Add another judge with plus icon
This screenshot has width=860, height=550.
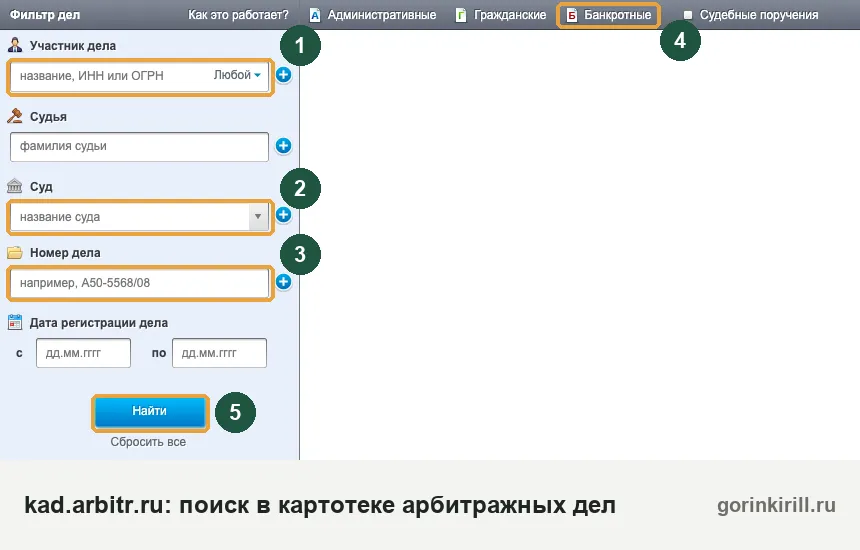pos(284,146)
